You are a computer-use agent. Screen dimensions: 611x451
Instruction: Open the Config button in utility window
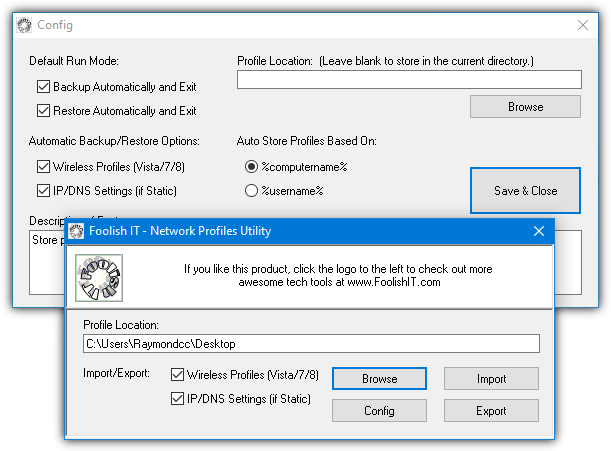click(x=379, y=410)
